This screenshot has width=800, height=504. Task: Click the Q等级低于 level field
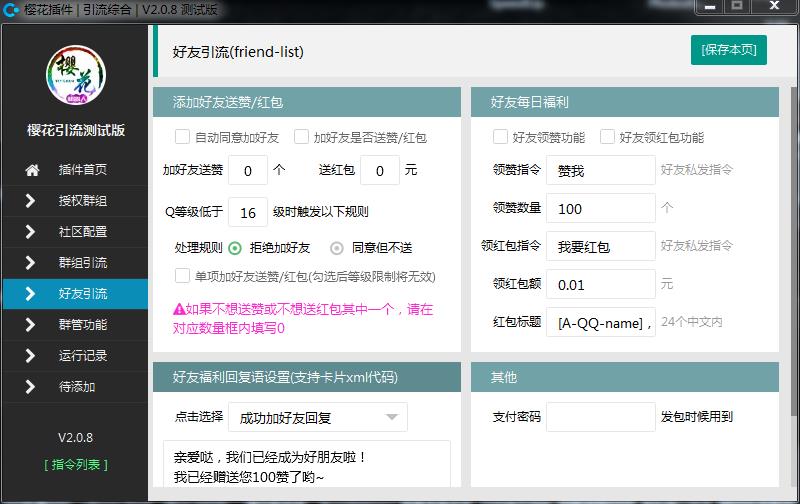(248, 212)
